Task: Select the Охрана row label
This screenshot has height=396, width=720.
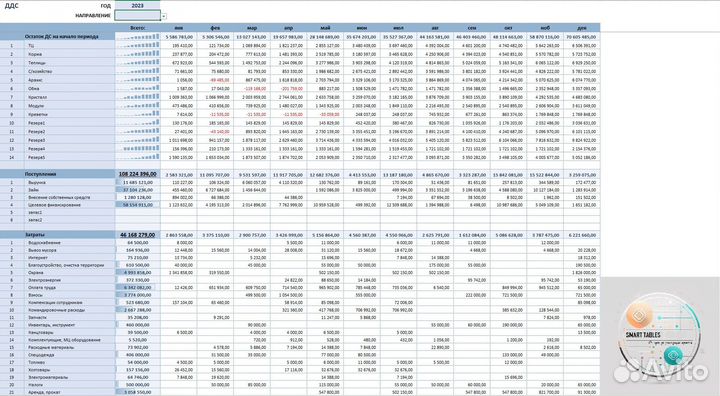Action: pyautogui.click(x=35, y=272)
